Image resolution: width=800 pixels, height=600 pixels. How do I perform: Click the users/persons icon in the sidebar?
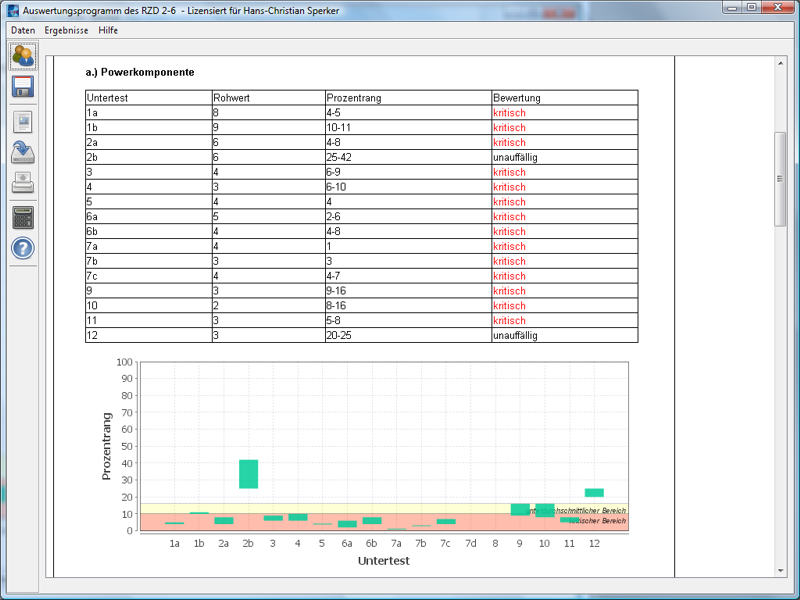click(x=23, y=56)
